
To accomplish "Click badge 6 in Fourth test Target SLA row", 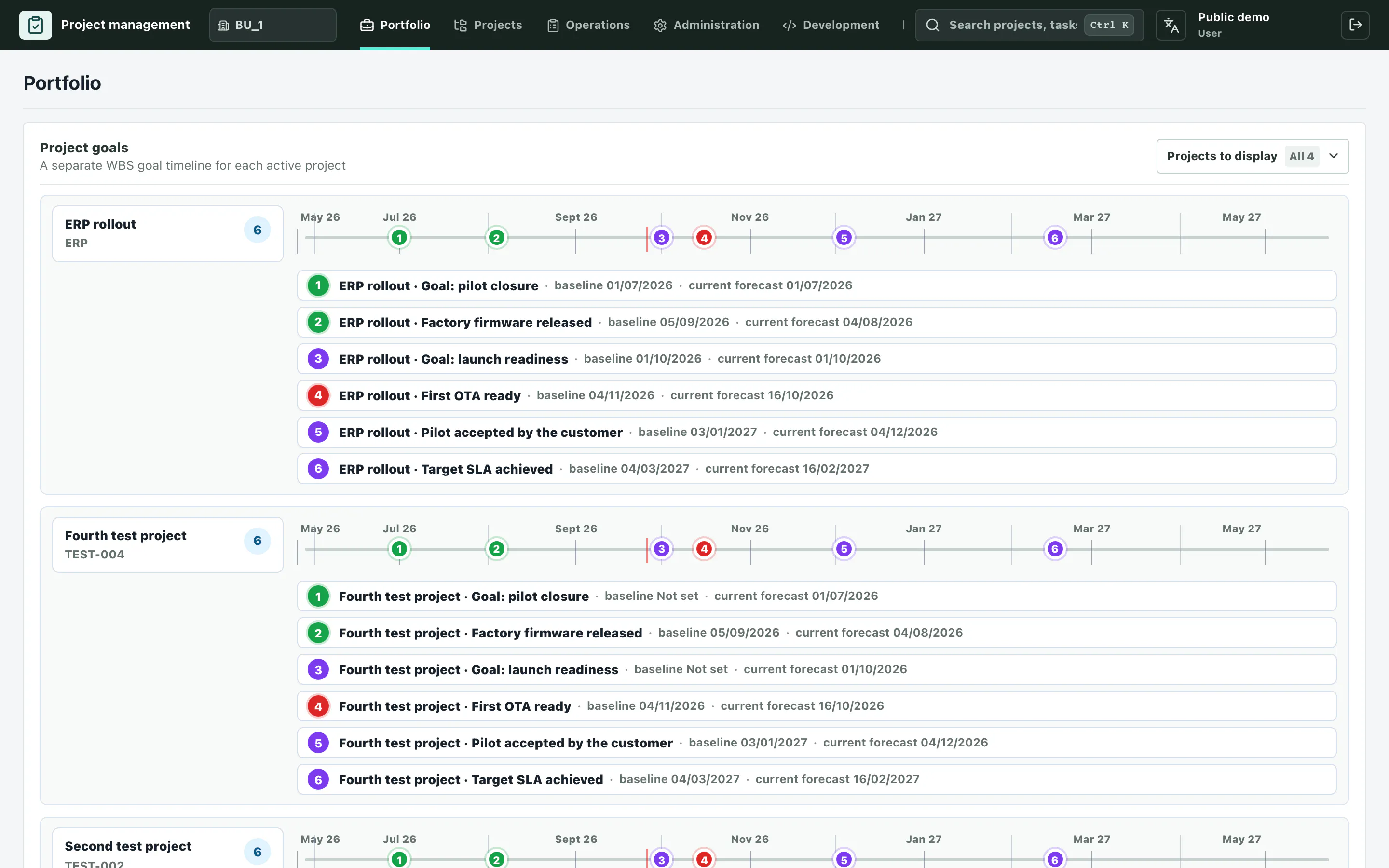I will (x=318, y=780).
